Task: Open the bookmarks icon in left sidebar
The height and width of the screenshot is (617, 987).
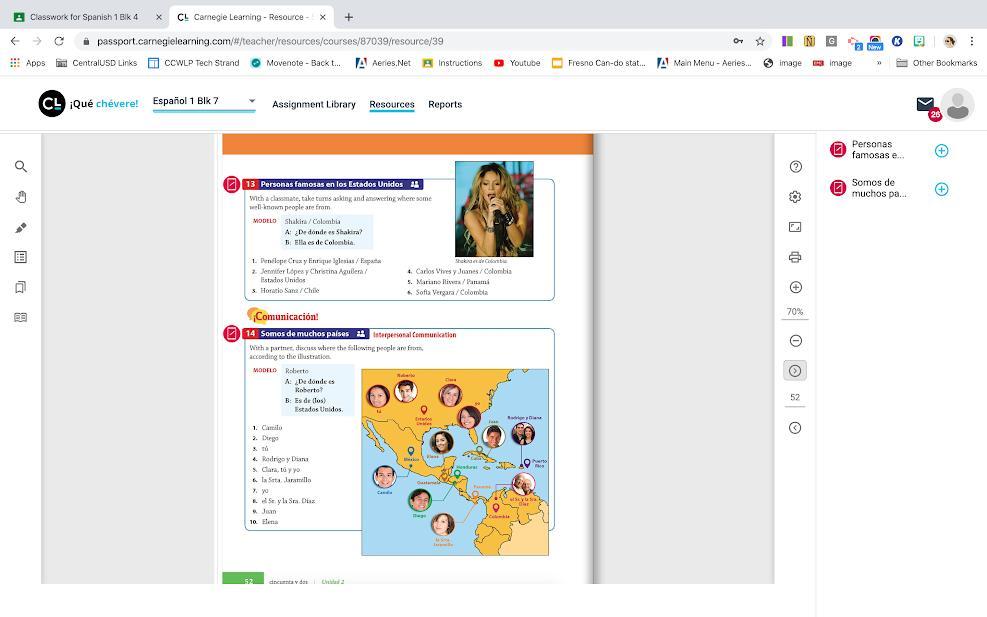Action: click(x=20, y=287)
